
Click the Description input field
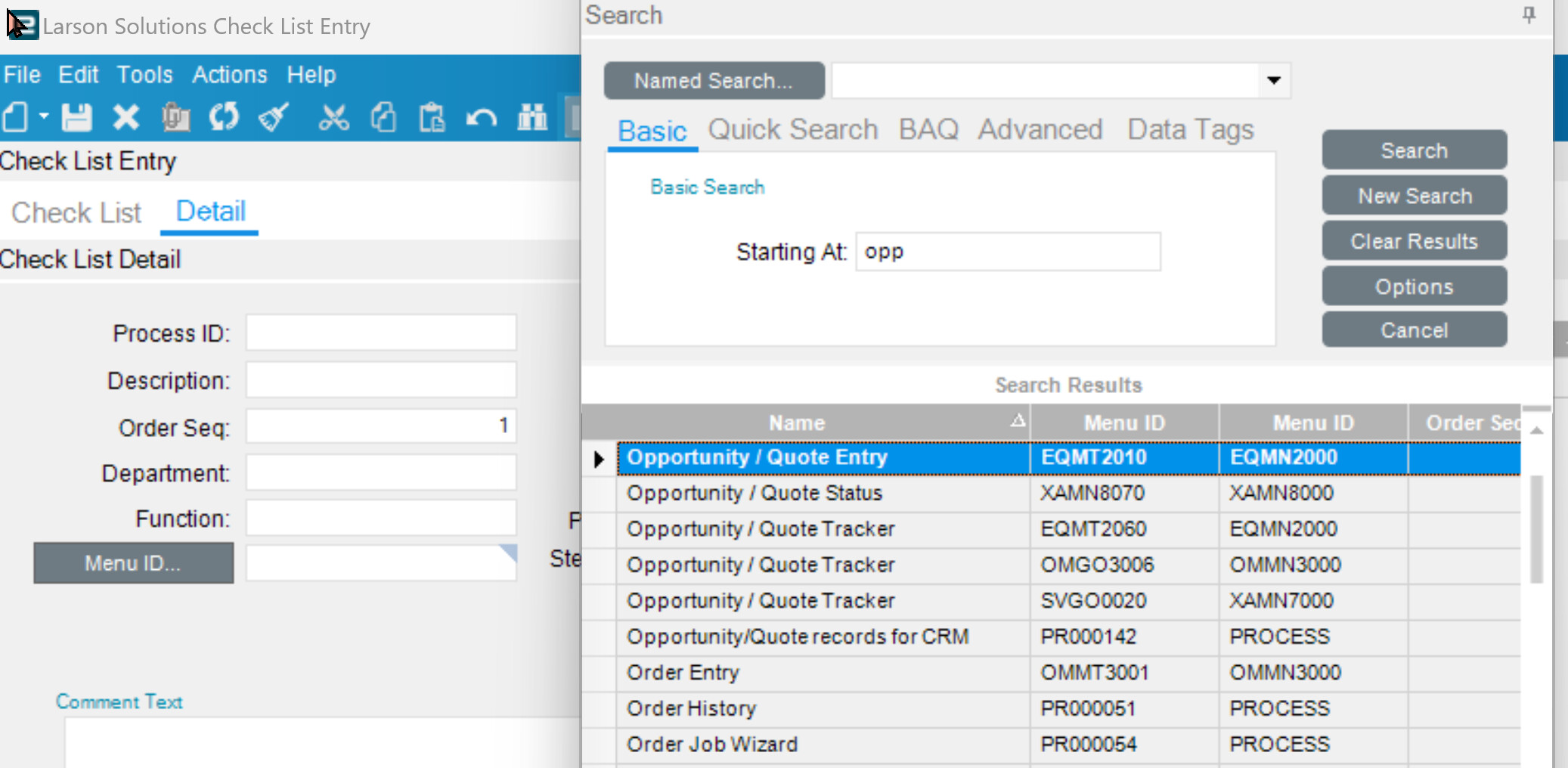point(381,380)
